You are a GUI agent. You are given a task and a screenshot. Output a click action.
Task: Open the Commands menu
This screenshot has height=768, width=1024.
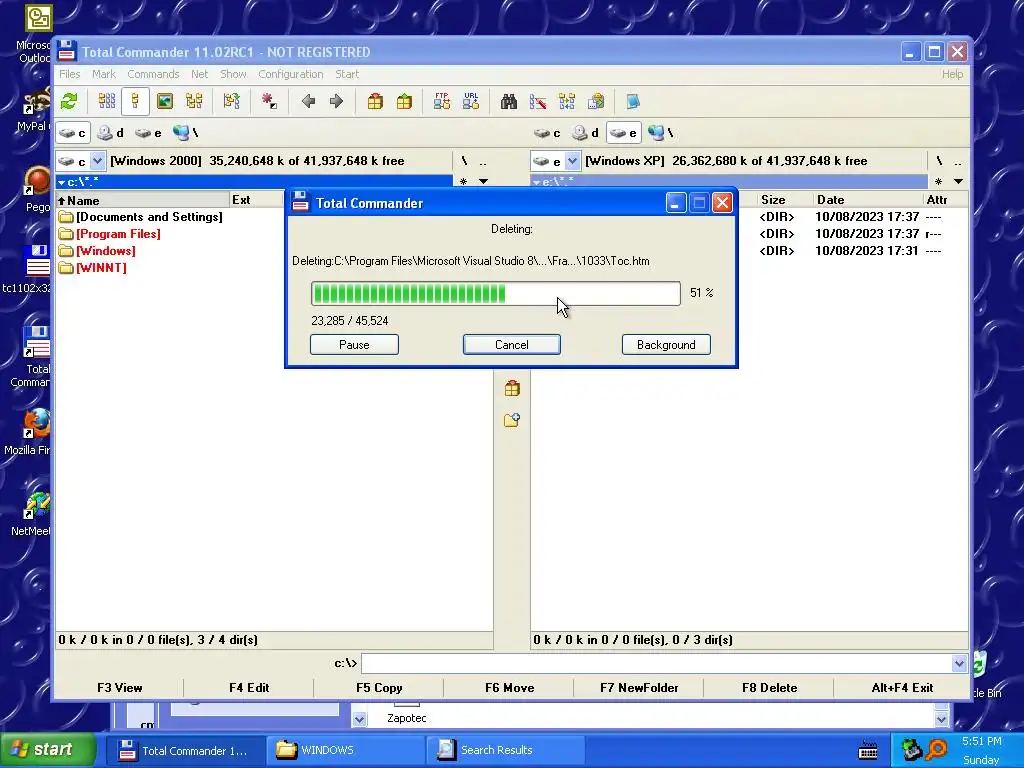click(153, 74)
